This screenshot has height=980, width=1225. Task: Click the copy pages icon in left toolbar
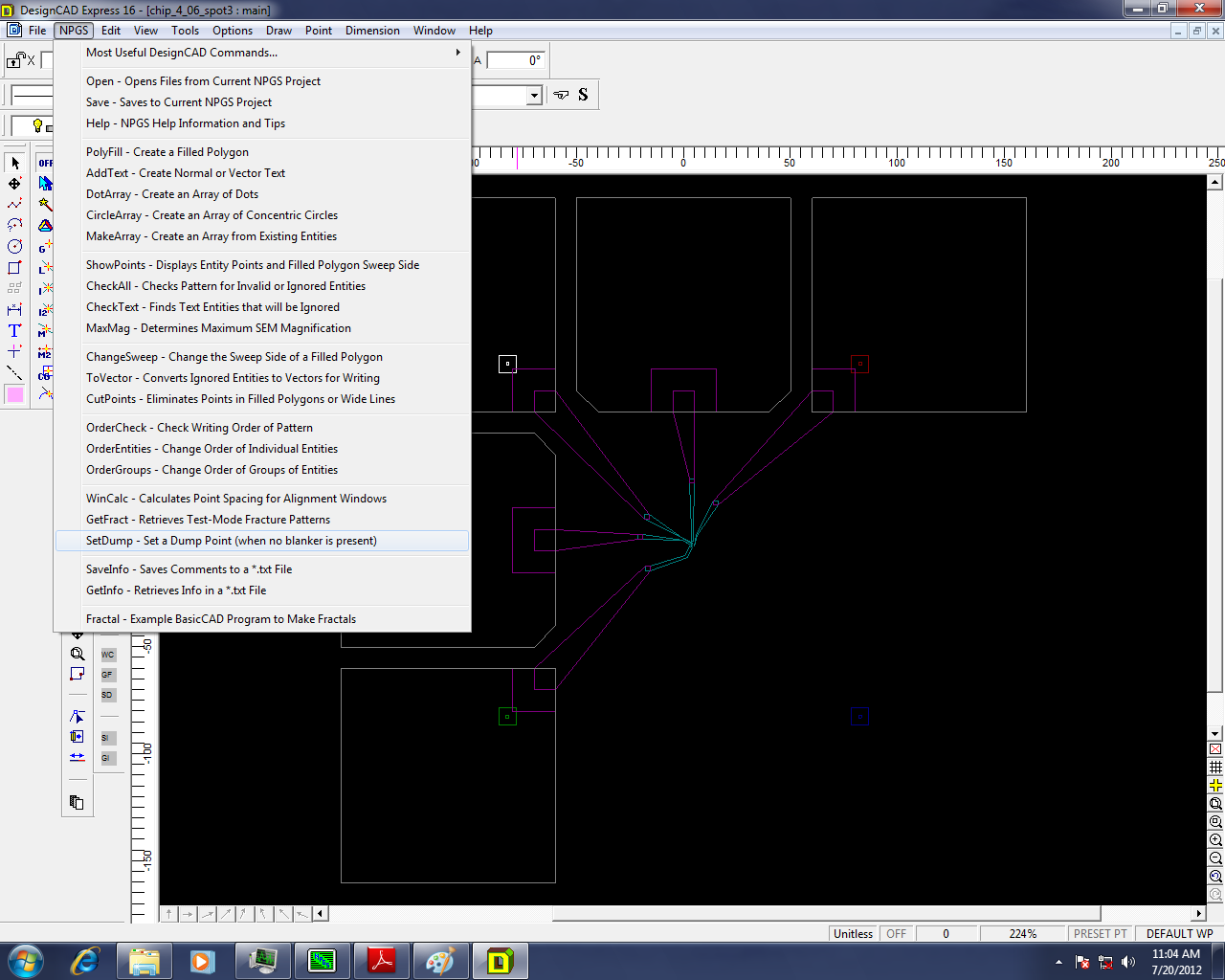(78, 802)
